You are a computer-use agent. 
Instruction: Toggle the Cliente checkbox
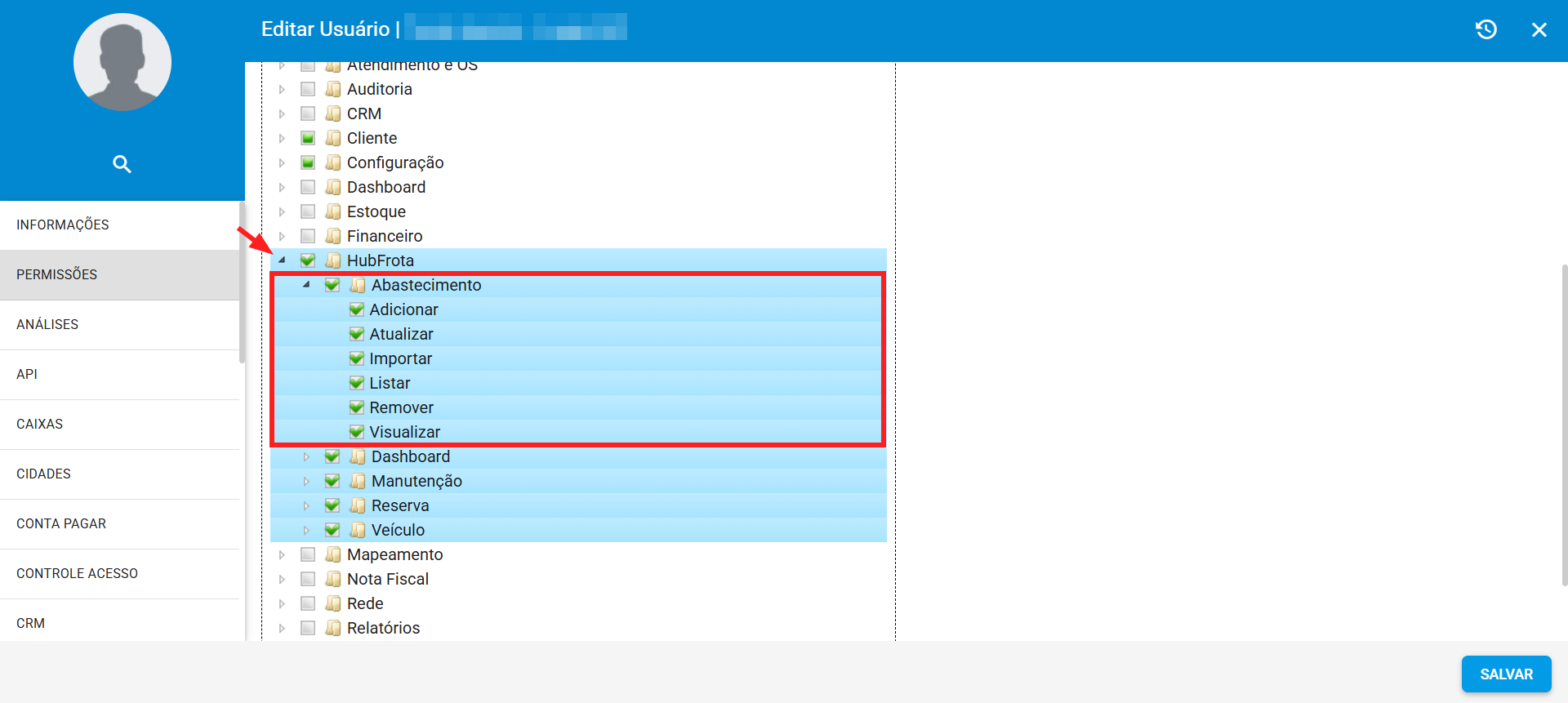pyautogui.click(x=308, y=138)
